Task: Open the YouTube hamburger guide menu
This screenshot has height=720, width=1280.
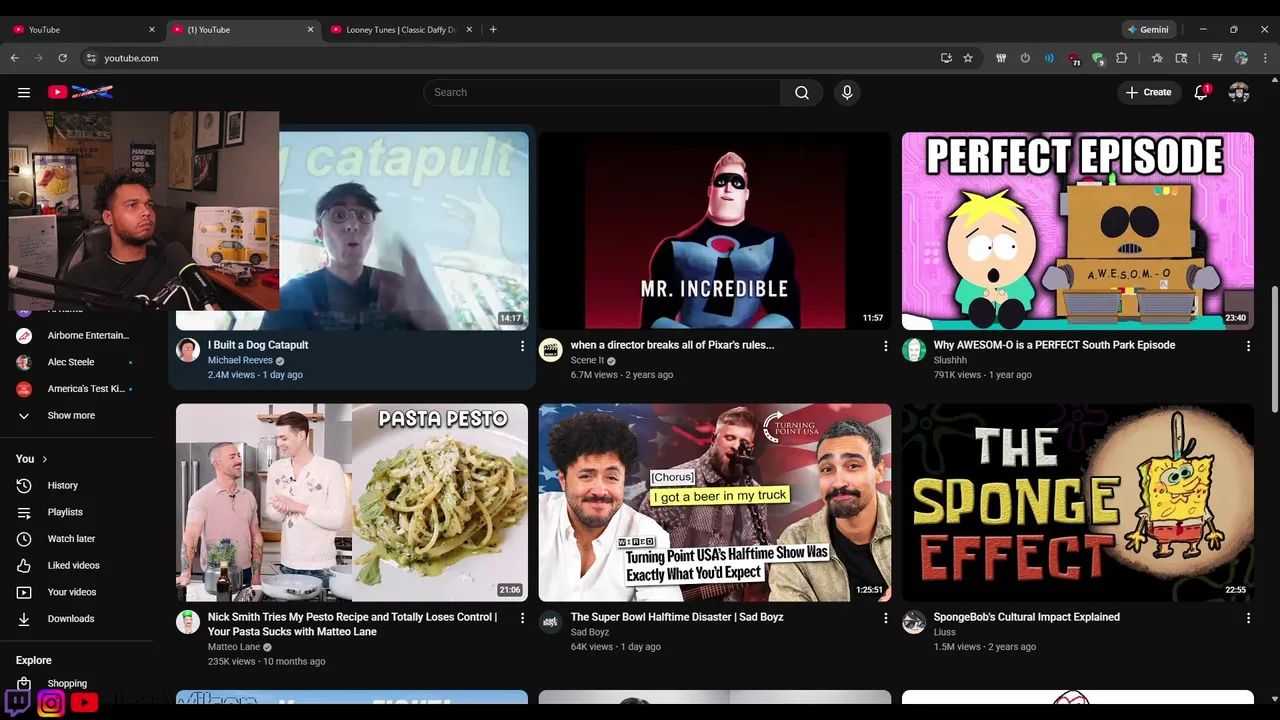Action: pos(24,92)
